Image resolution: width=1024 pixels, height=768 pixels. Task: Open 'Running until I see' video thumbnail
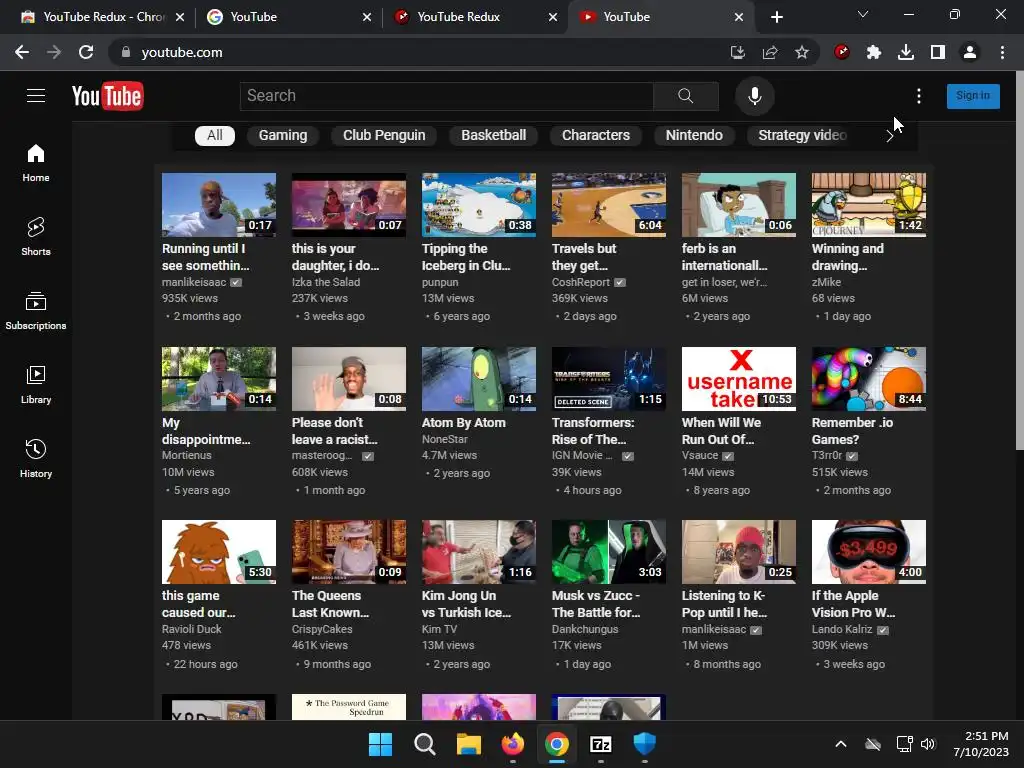(219, 204)
